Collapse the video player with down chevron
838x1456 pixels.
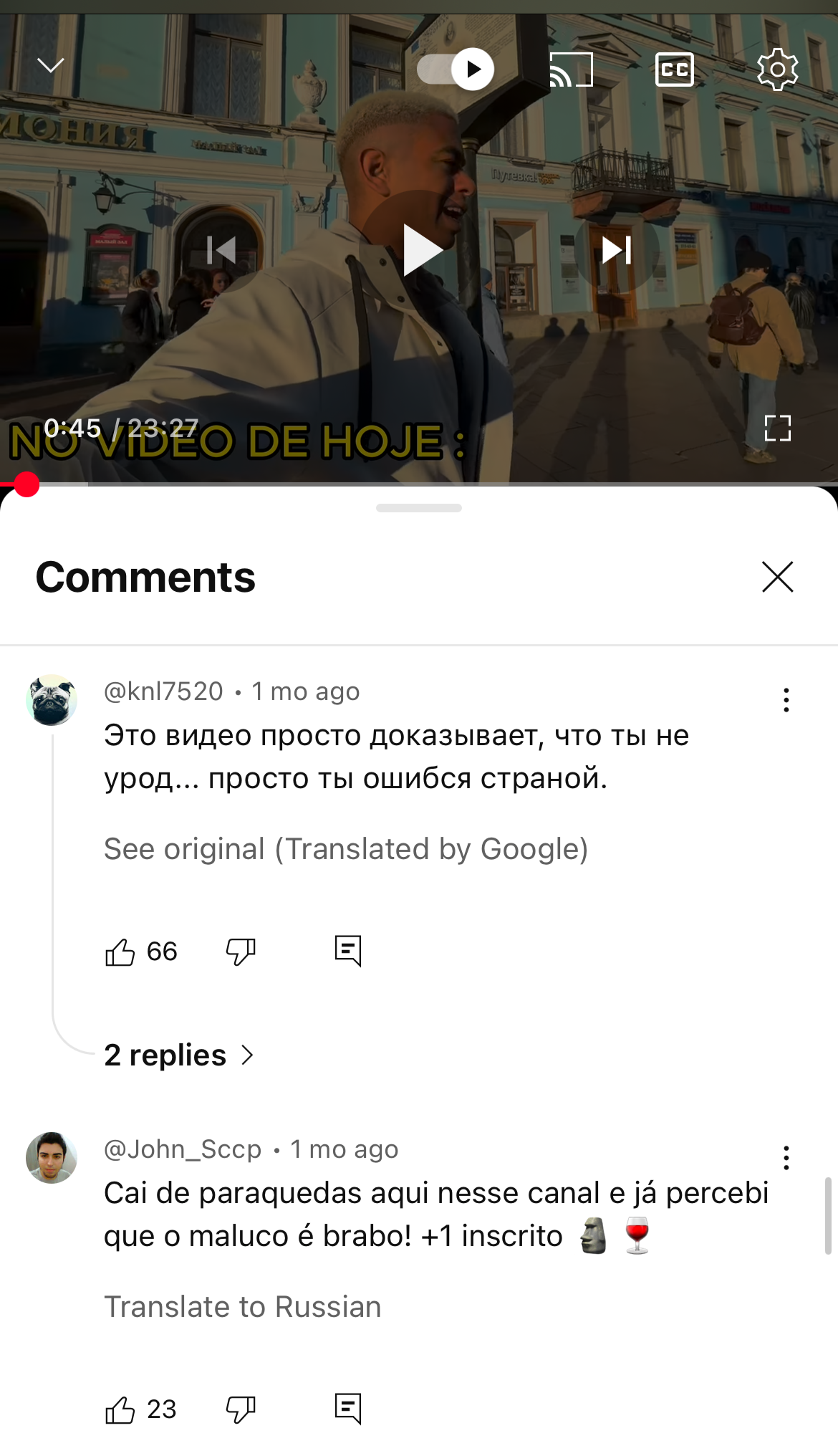pos(51,66)
